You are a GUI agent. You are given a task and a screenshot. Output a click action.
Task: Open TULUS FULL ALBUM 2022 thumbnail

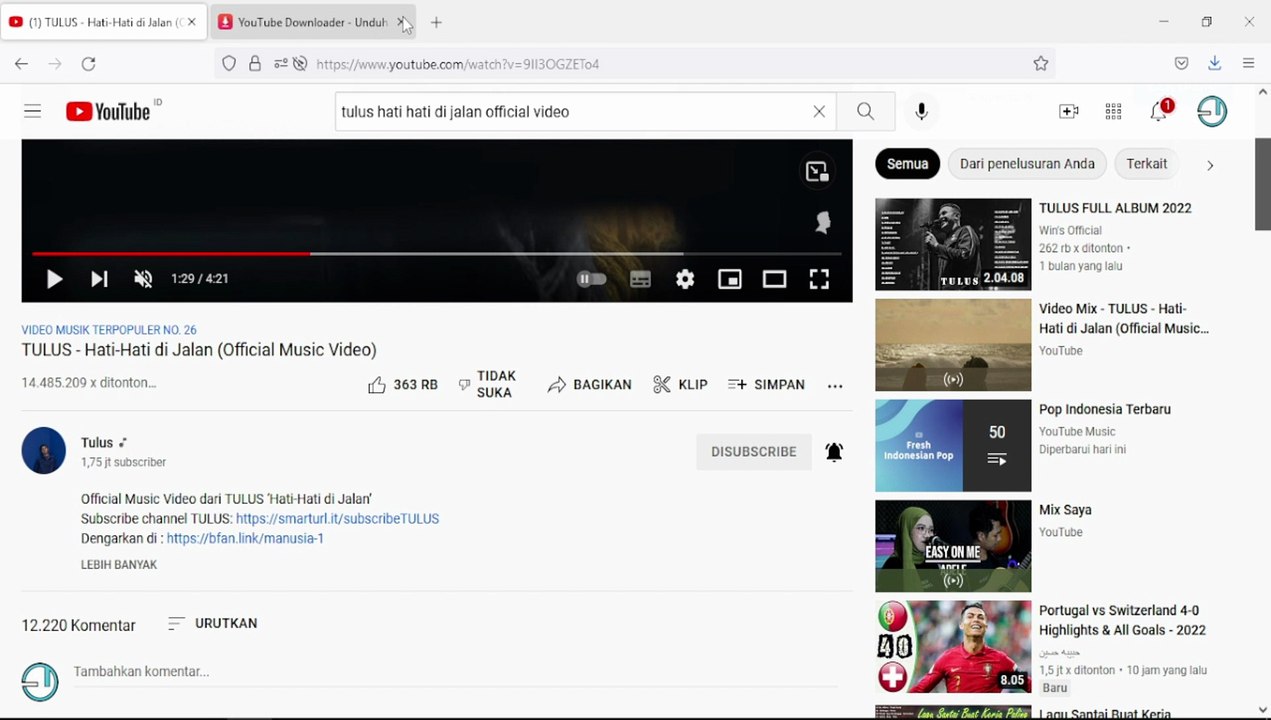(953, 244)
